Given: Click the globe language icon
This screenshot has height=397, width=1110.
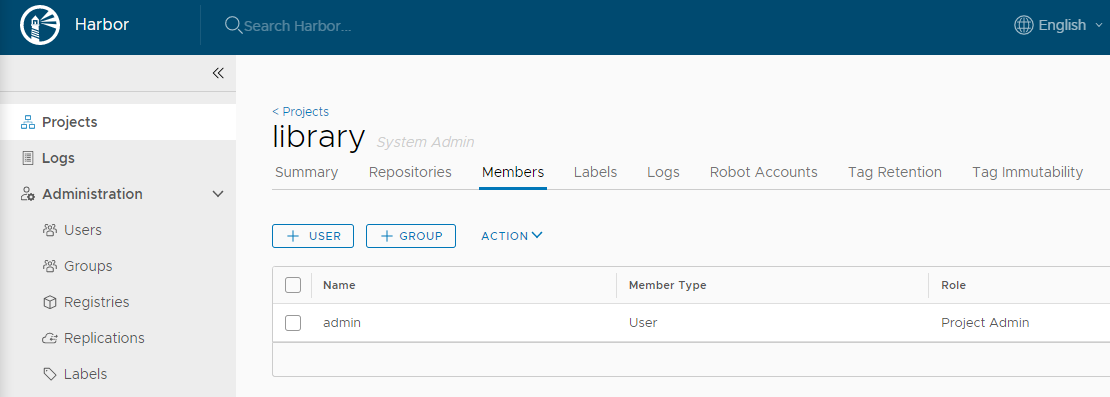Looking at the screenshot, I should (x=1024, y=25).
